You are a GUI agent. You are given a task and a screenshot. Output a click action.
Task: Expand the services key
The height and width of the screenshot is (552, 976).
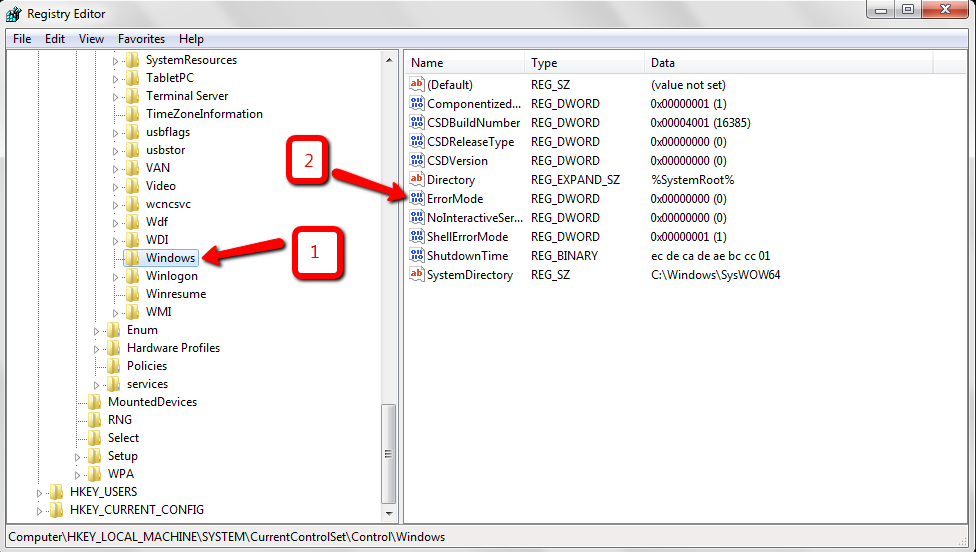96,385
